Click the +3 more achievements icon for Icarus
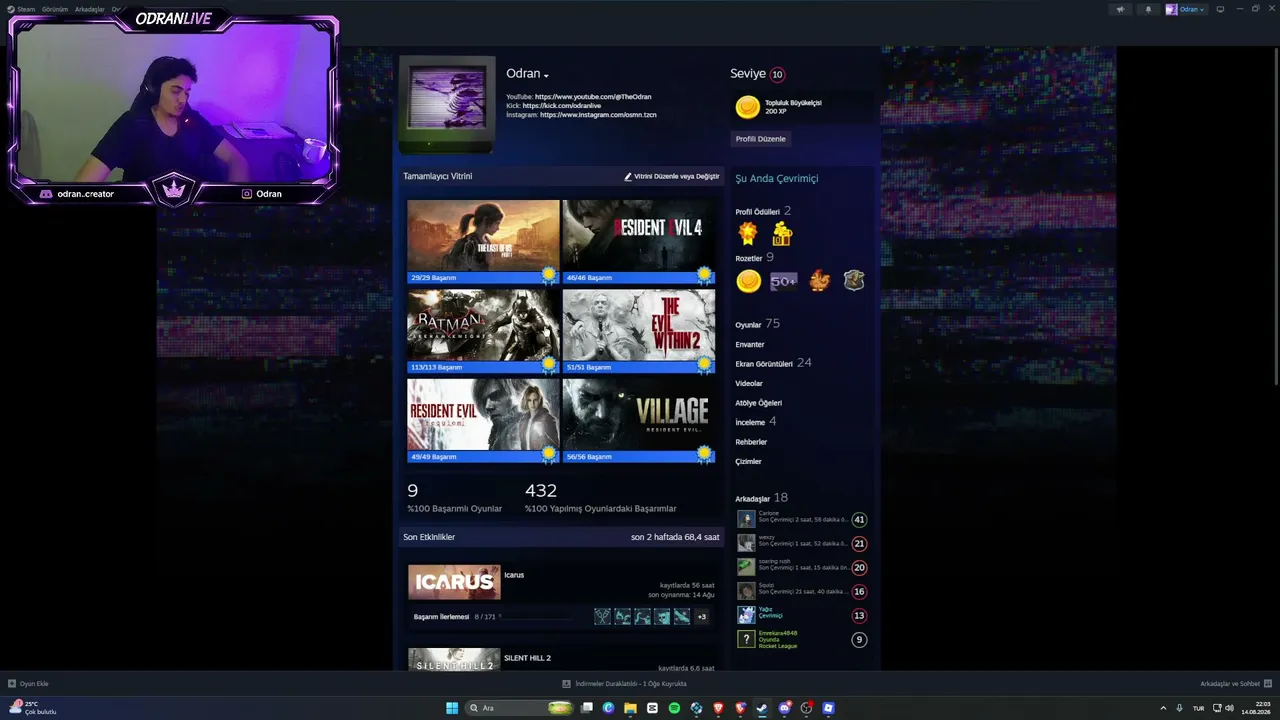 (x=701, y=617)
